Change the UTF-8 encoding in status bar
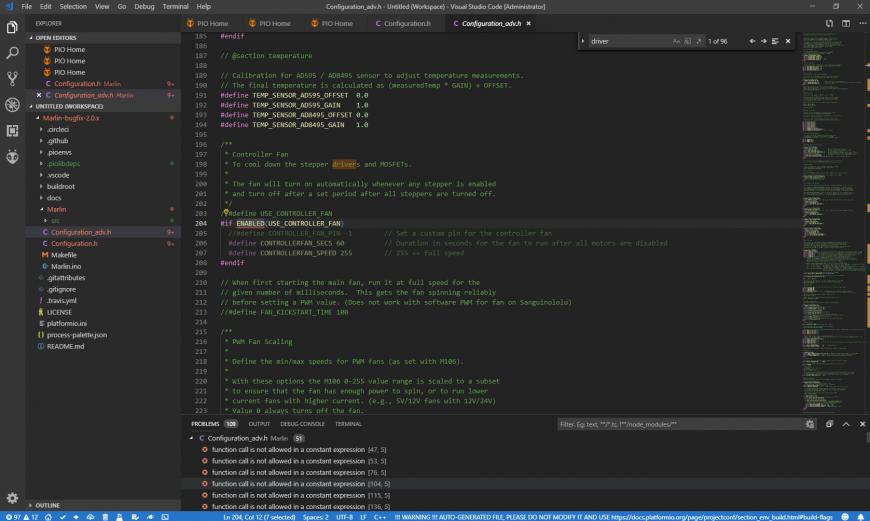 (x=345, y=517)
